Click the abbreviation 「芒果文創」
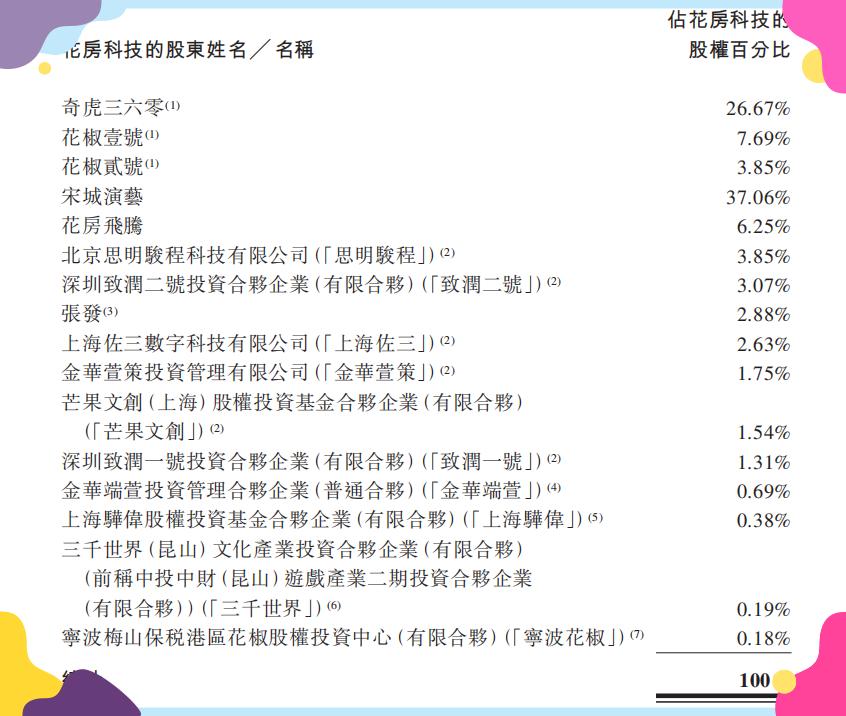 [145, 431]
